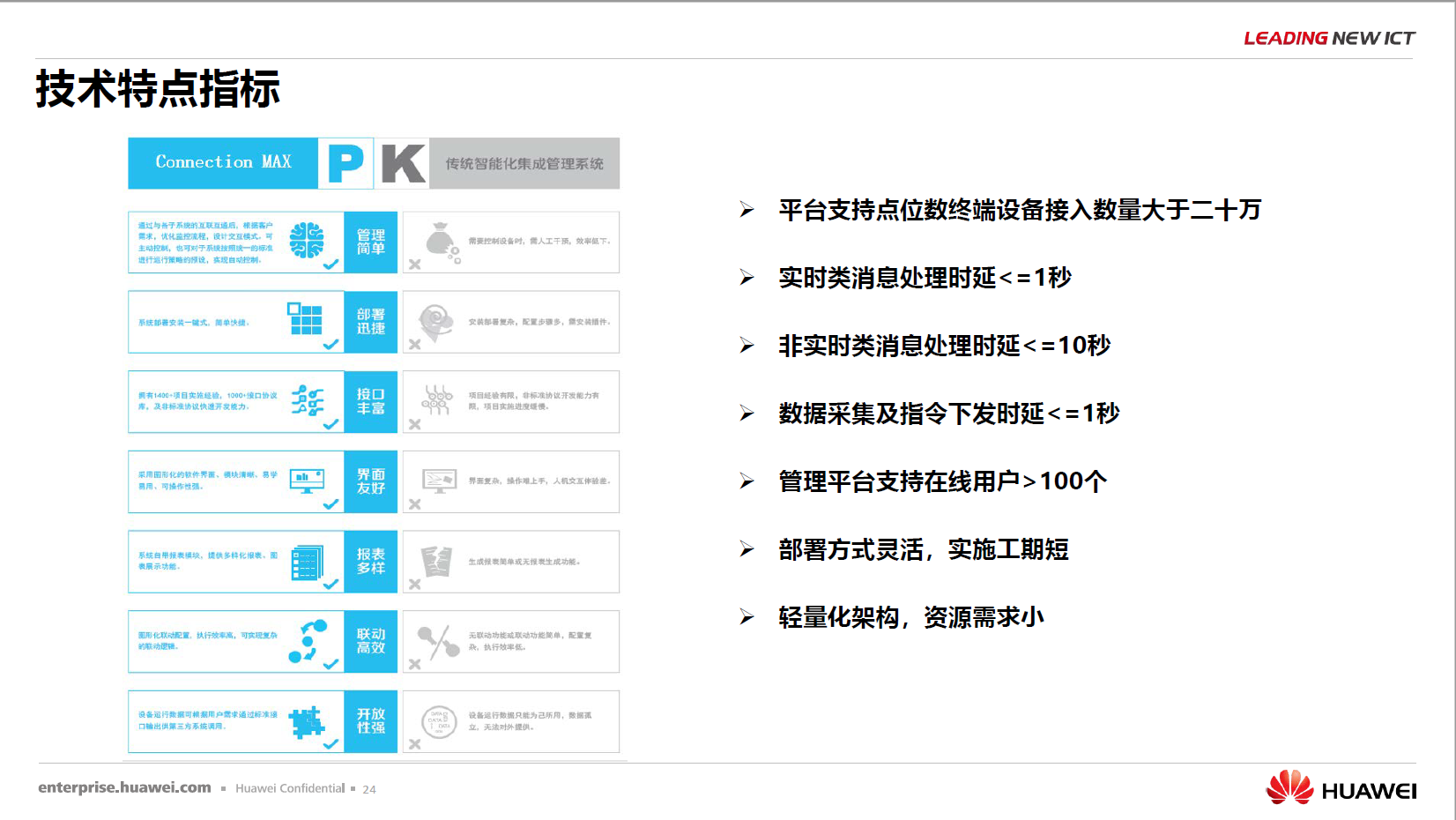Screen dimensions: 1456x820
Task: Click the blue checkmark in the 部署迅捷 card
Action: pyautogui.click(x=331, y=344)
